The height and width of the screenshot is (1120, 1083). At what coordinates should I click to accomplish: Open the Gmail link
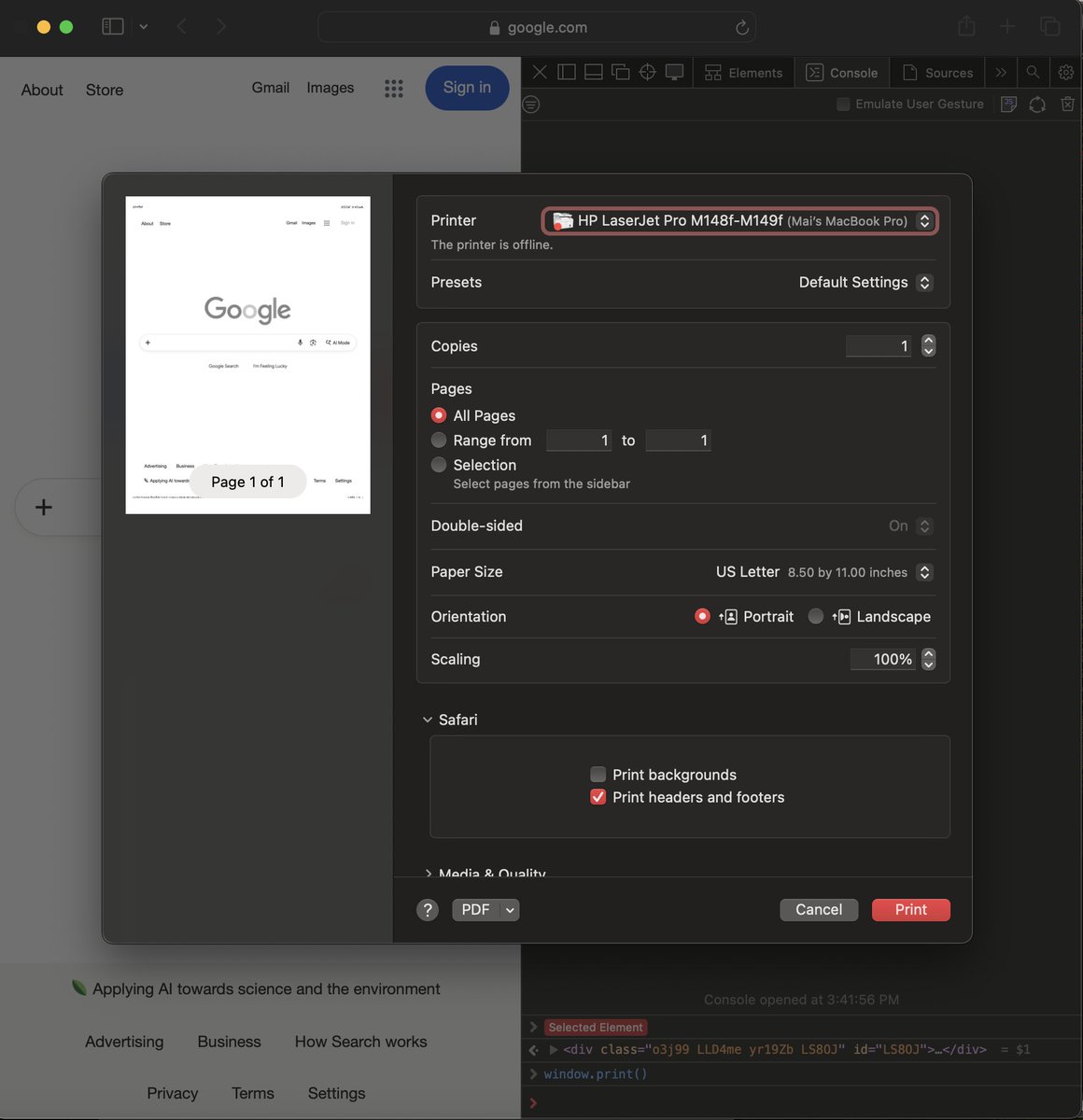[271, 88]
